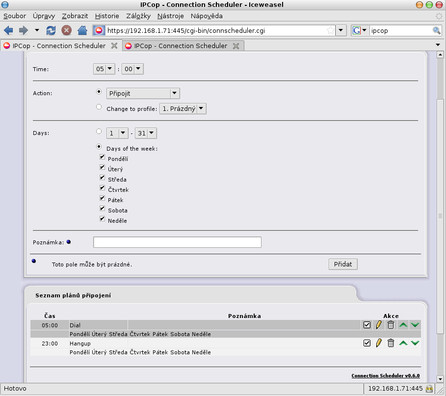Expand the Připojit action dropdown
The width and height of the screenshot is (446, 396).
143,93
